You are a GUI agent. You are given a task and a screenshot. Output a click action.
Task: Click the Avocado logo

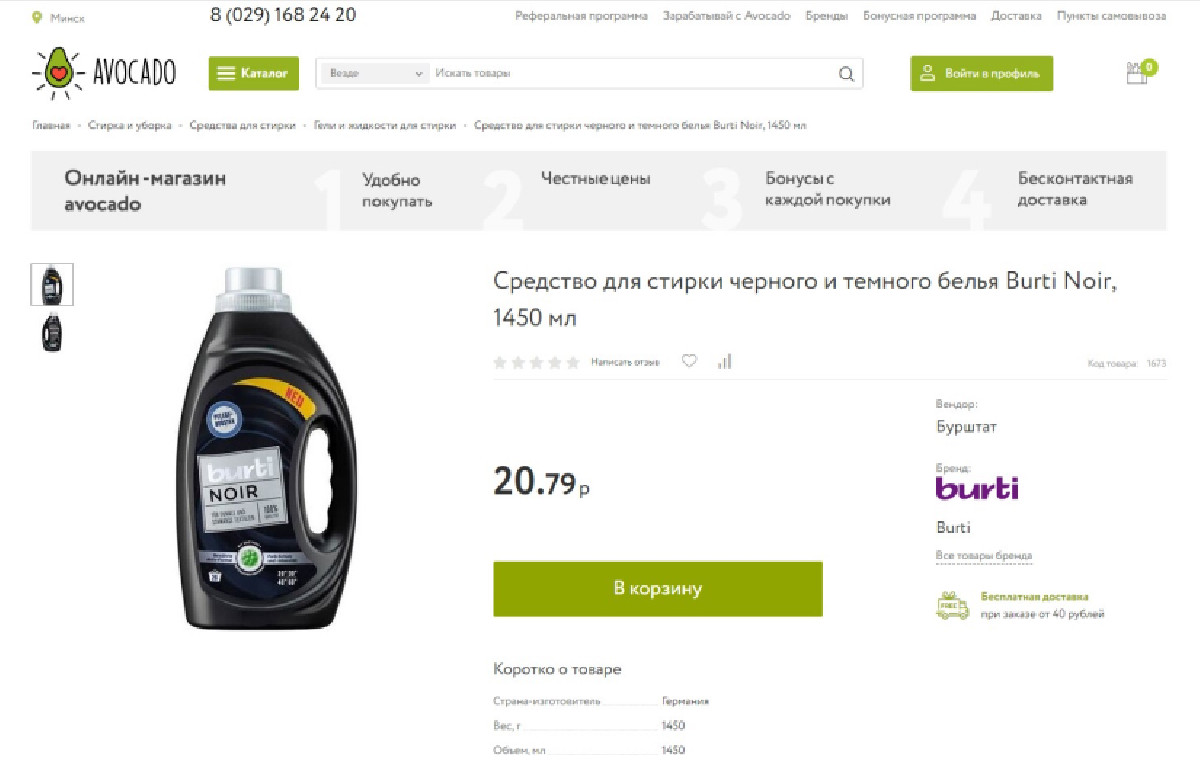(104, 73)
